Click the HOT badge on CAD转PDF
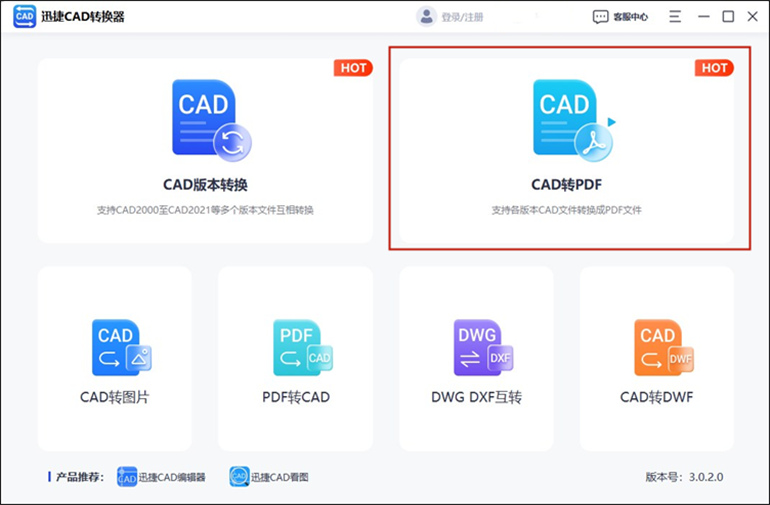 coord(714,68)
